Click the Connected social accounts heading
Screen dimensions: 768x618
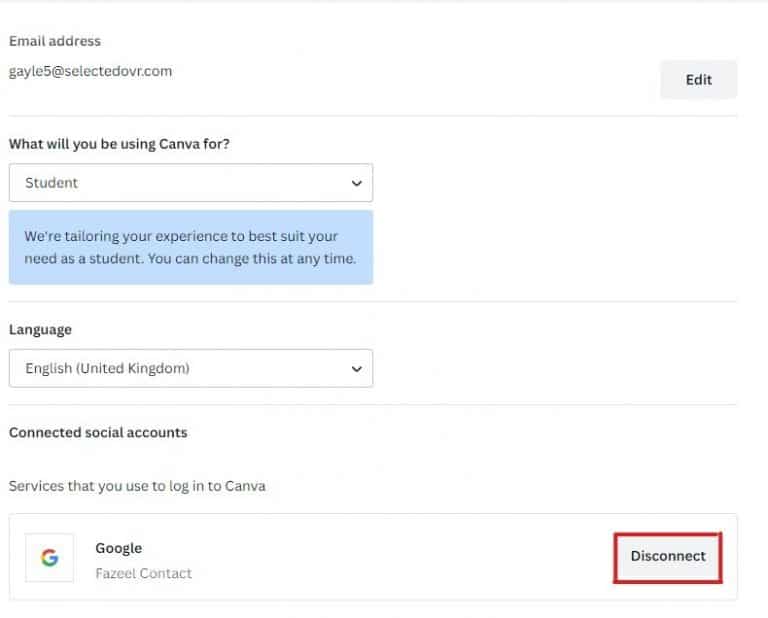(x=98, y=432)
